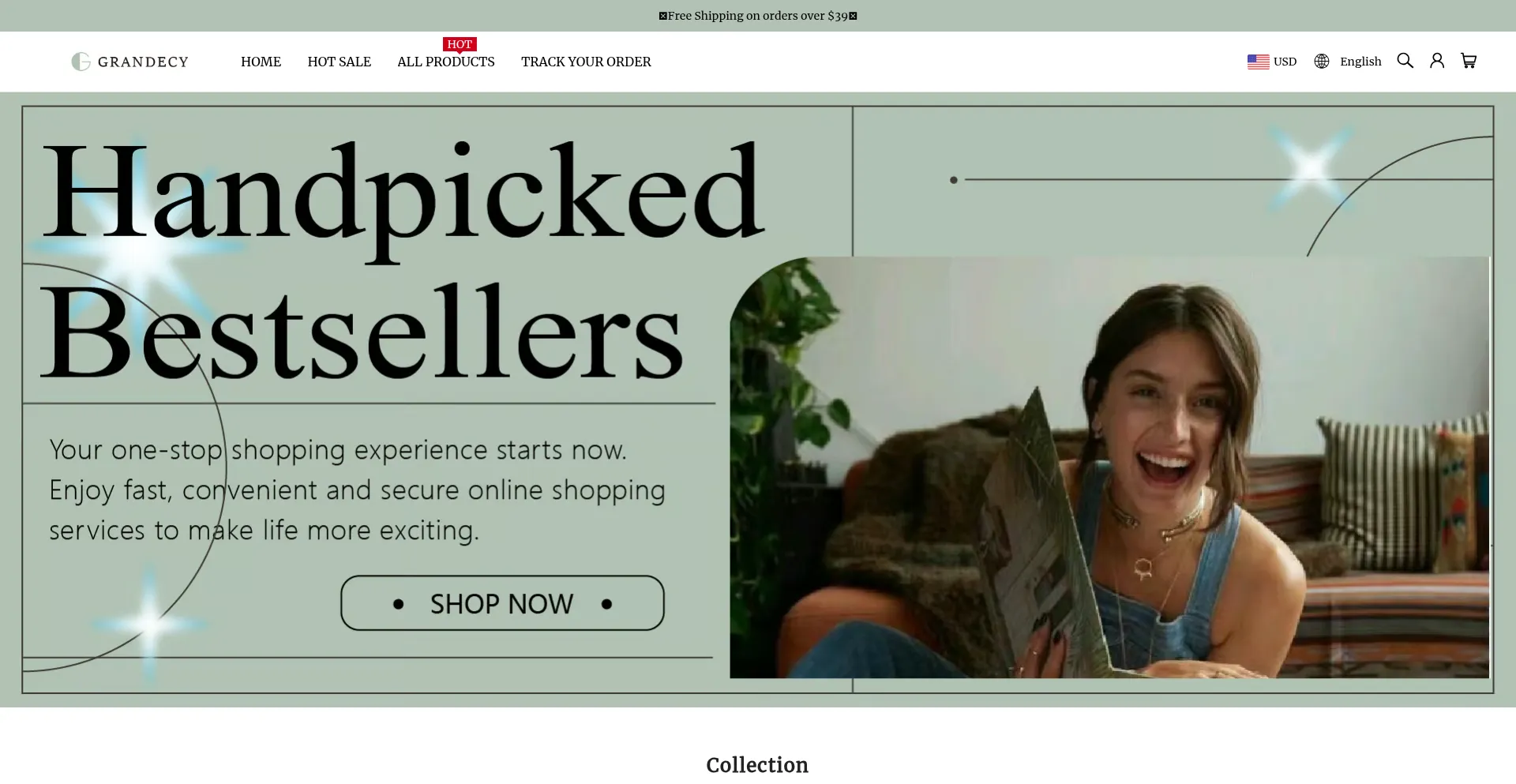Click the free shipping announcement bar
The height and width of the screenshot is (784, 1516).
pos(758,16)
